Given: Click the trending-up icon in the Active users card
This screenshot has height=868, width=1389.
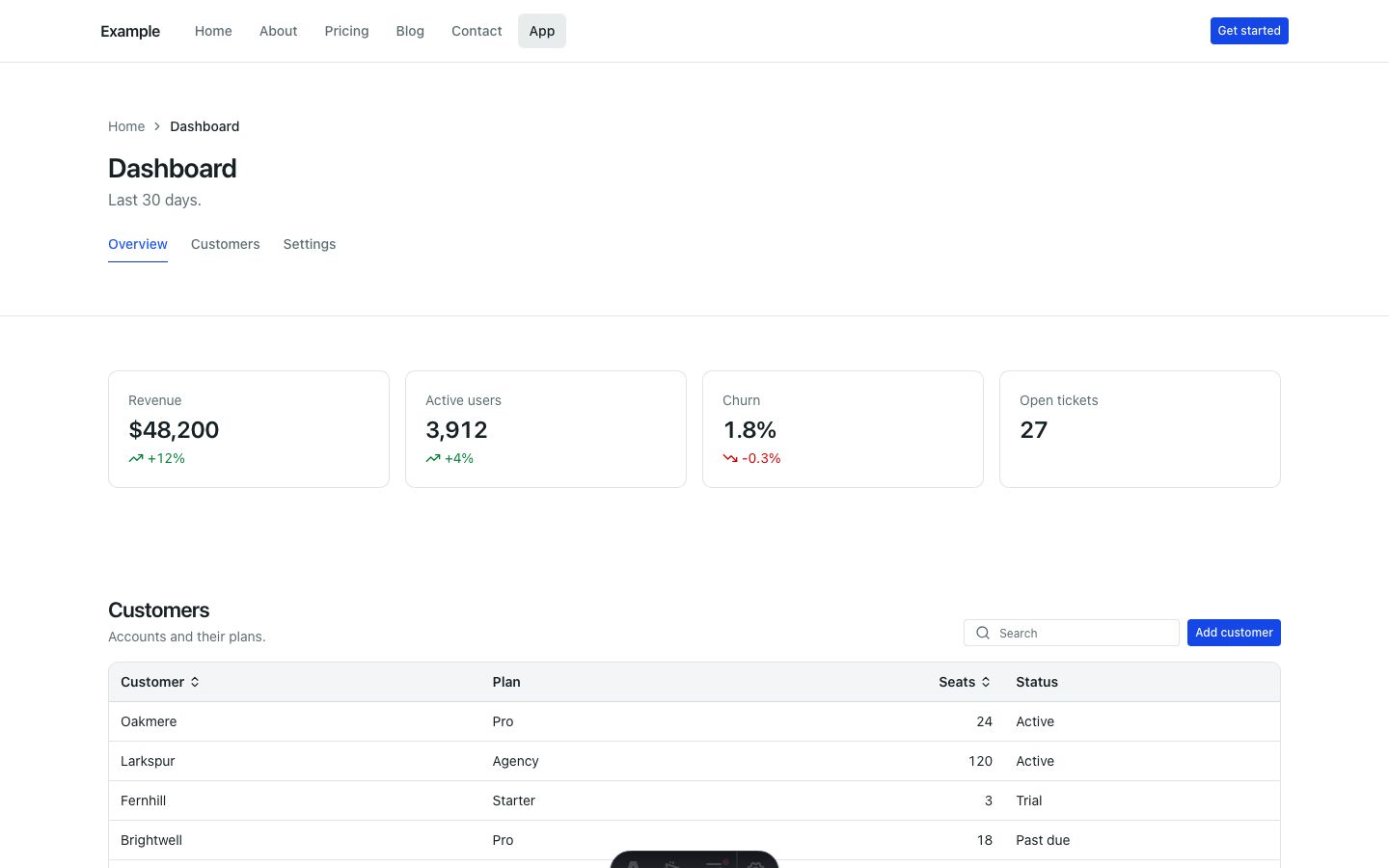Looking at the screenshot, I should [433, 458].
